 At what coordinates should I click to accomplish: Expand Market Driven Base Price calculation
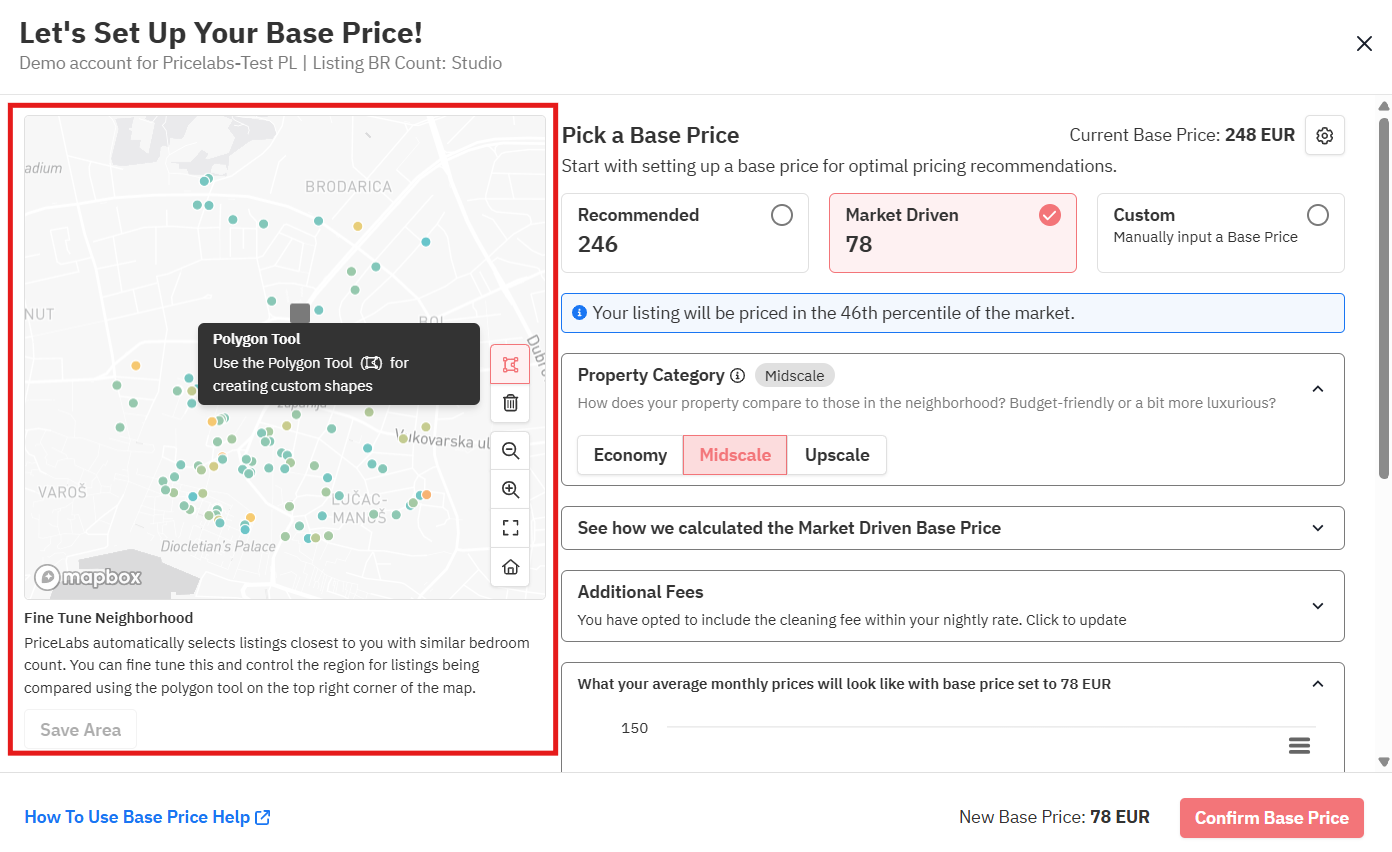point(1317,528)
